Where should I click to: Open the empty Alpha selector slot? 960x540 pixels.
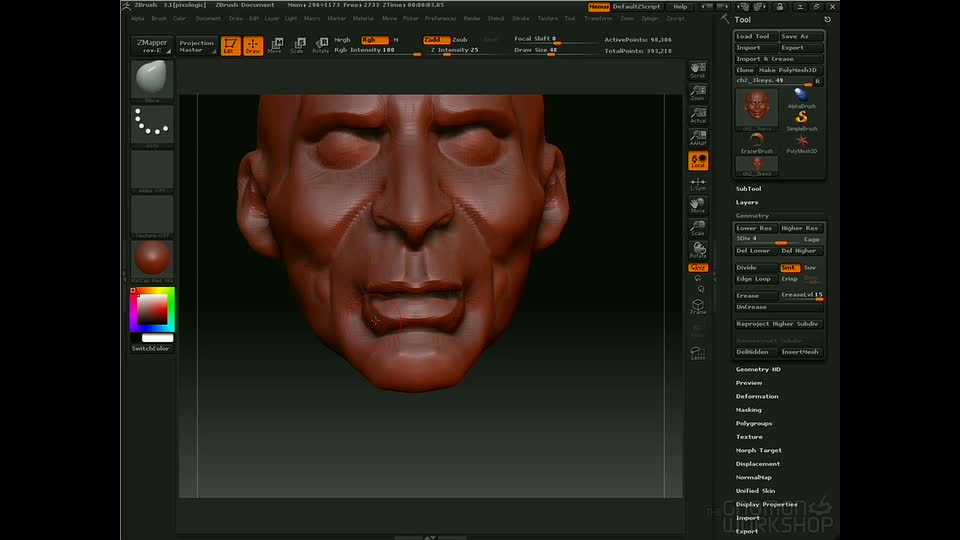pos(152,172)
